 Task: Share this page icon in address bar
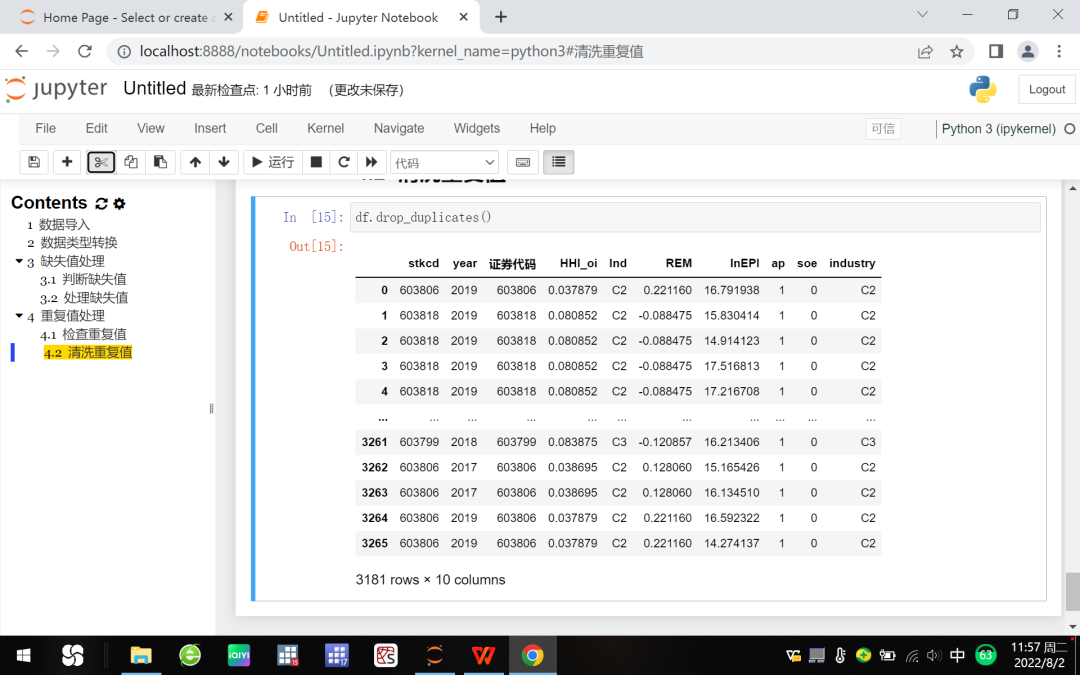925,52
